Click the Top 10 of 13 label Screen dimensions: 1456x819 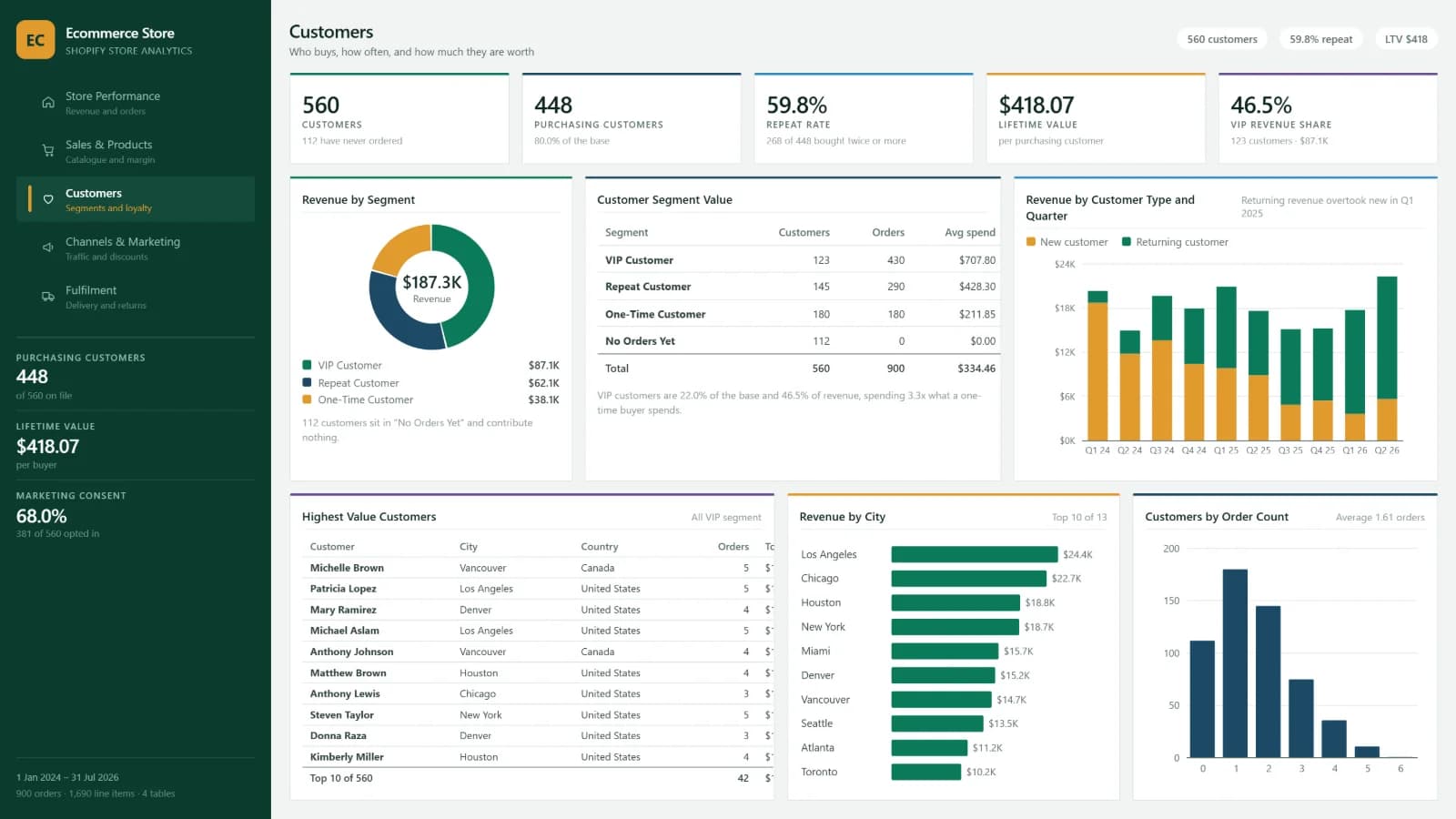point(1079,518)
